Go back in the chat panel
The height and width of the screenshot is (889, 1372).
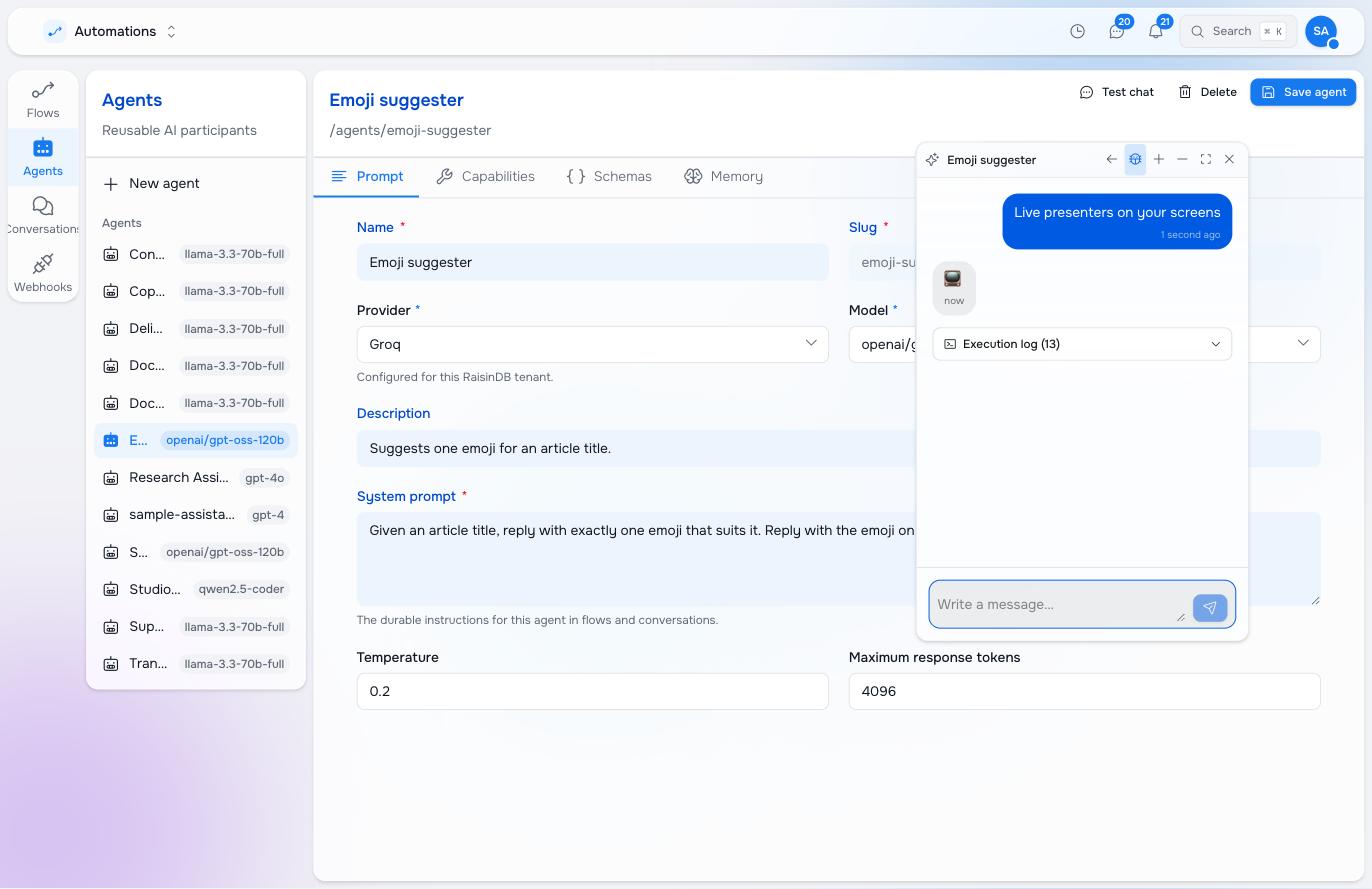(x=1111, y=159)
